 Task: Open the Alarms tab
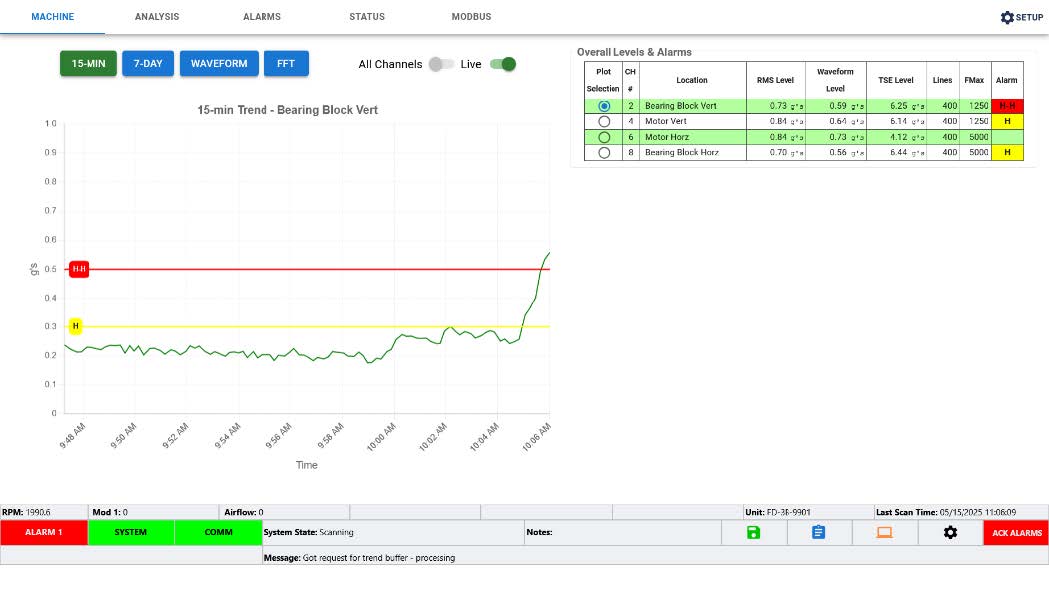pyautogui.click(x=262, y=17)
